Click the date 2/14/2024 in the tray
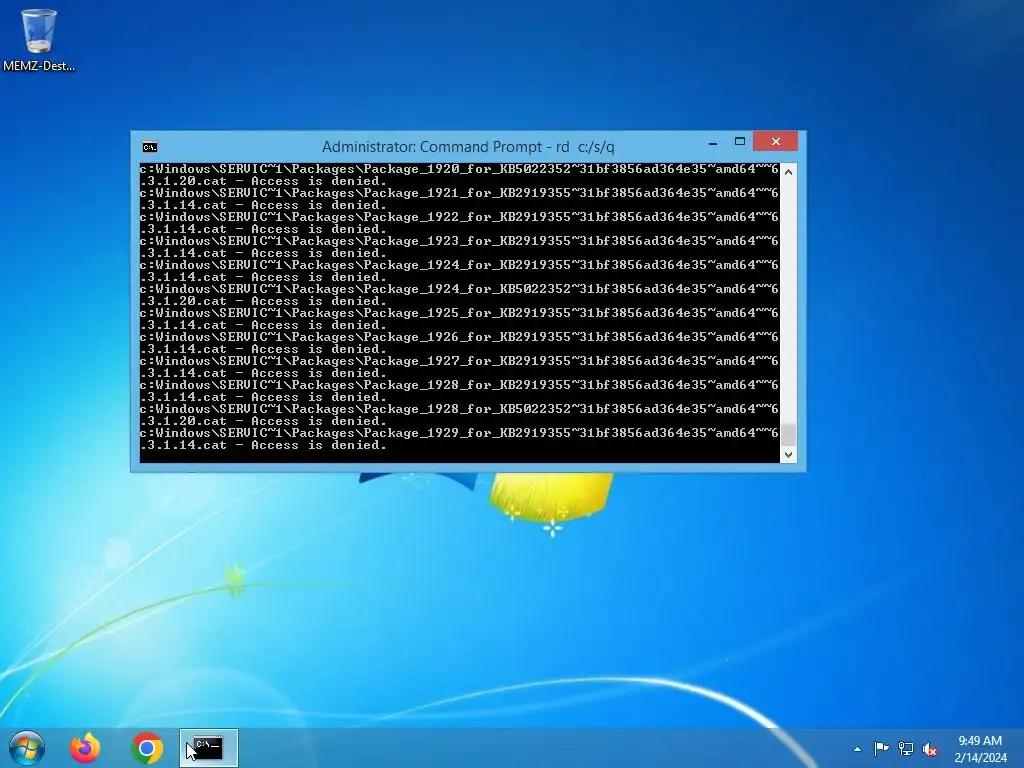The image size is (1024, 768). 980,758
